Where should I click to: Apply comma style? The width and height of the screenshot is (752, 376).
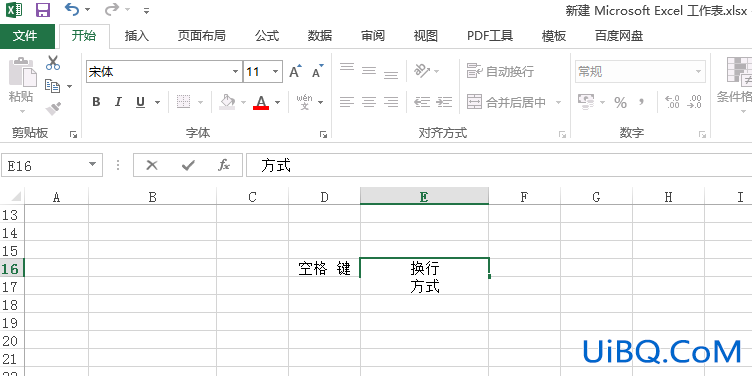tap(641, 102)
